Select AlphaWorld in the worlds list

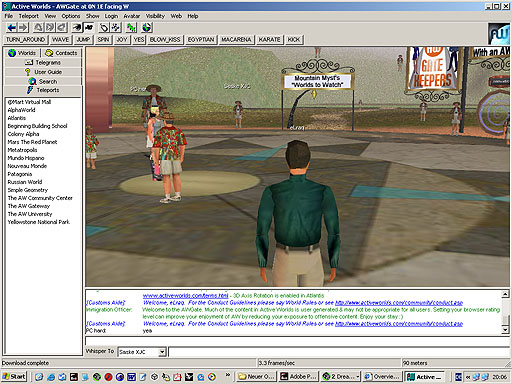21,110
